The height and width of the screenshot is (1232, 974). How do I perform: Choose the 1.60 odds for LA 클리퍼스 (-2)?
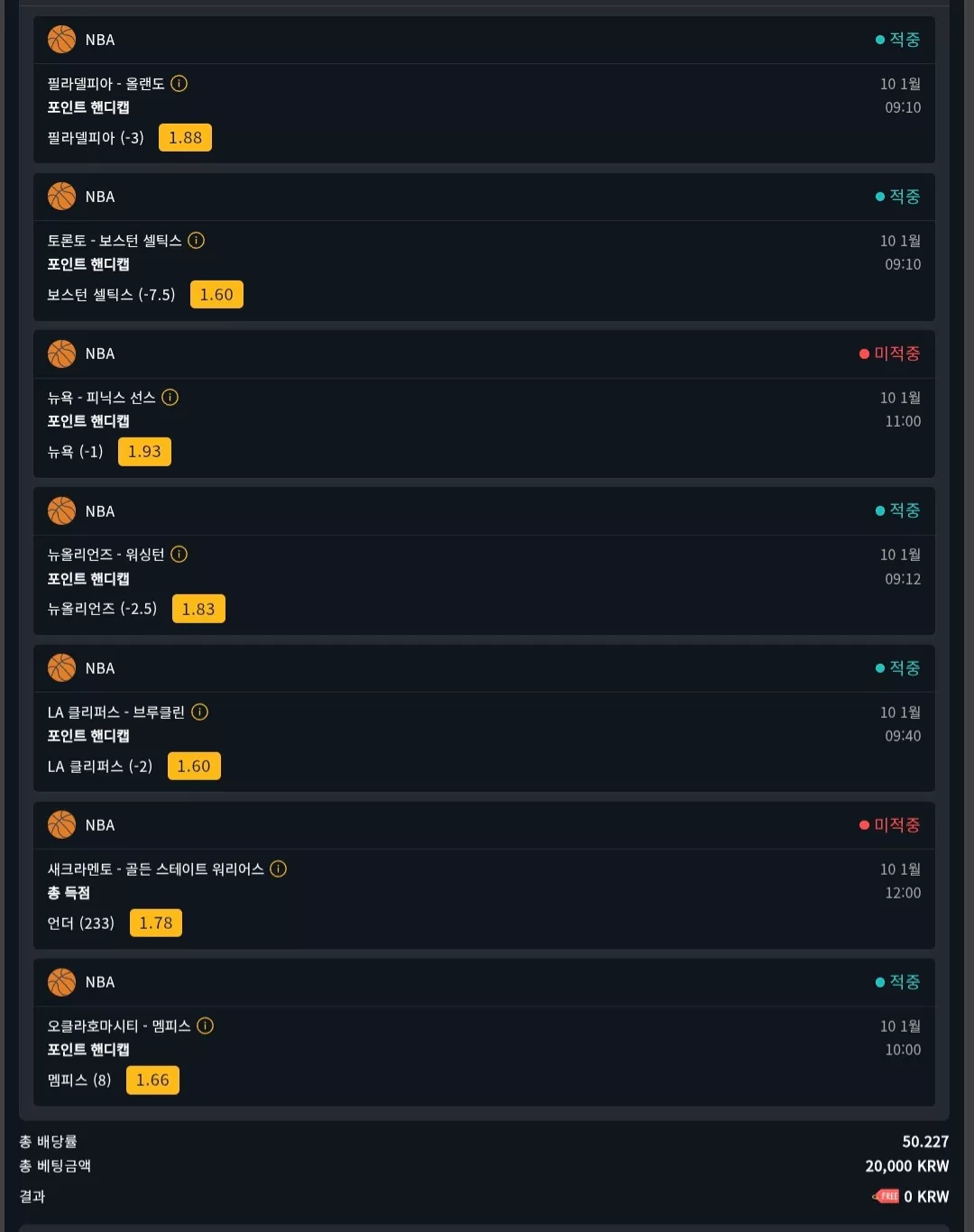[x=194, y=767]
